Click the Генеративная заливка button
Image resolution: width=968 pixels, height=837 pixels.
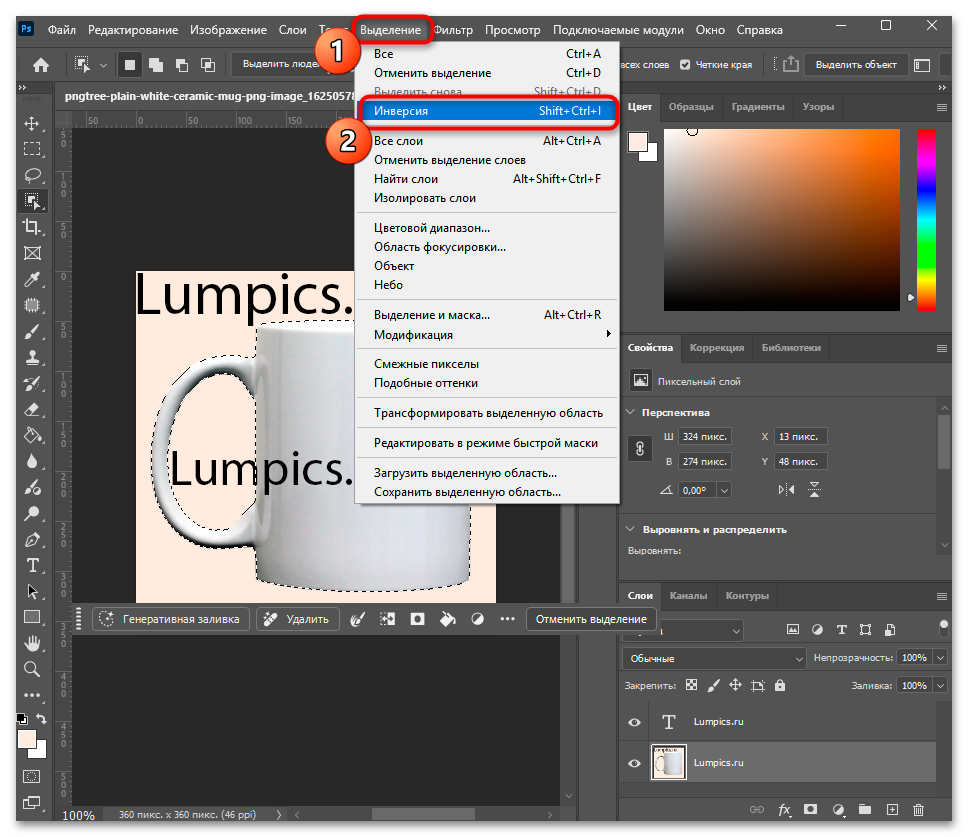pyautogui.click(x=171, y=619)
